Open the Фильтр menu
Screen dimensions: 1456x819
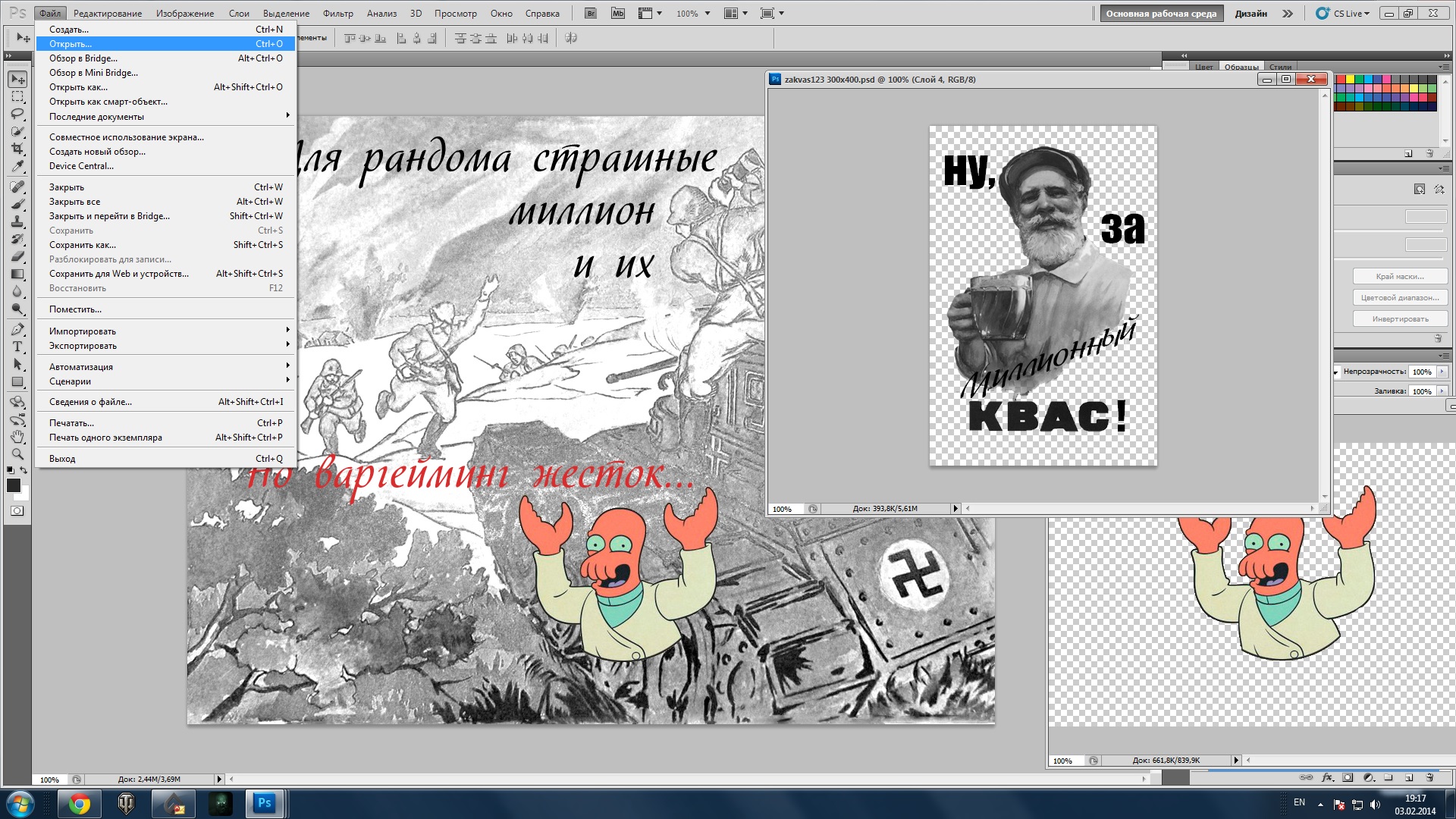click(337, 14)
